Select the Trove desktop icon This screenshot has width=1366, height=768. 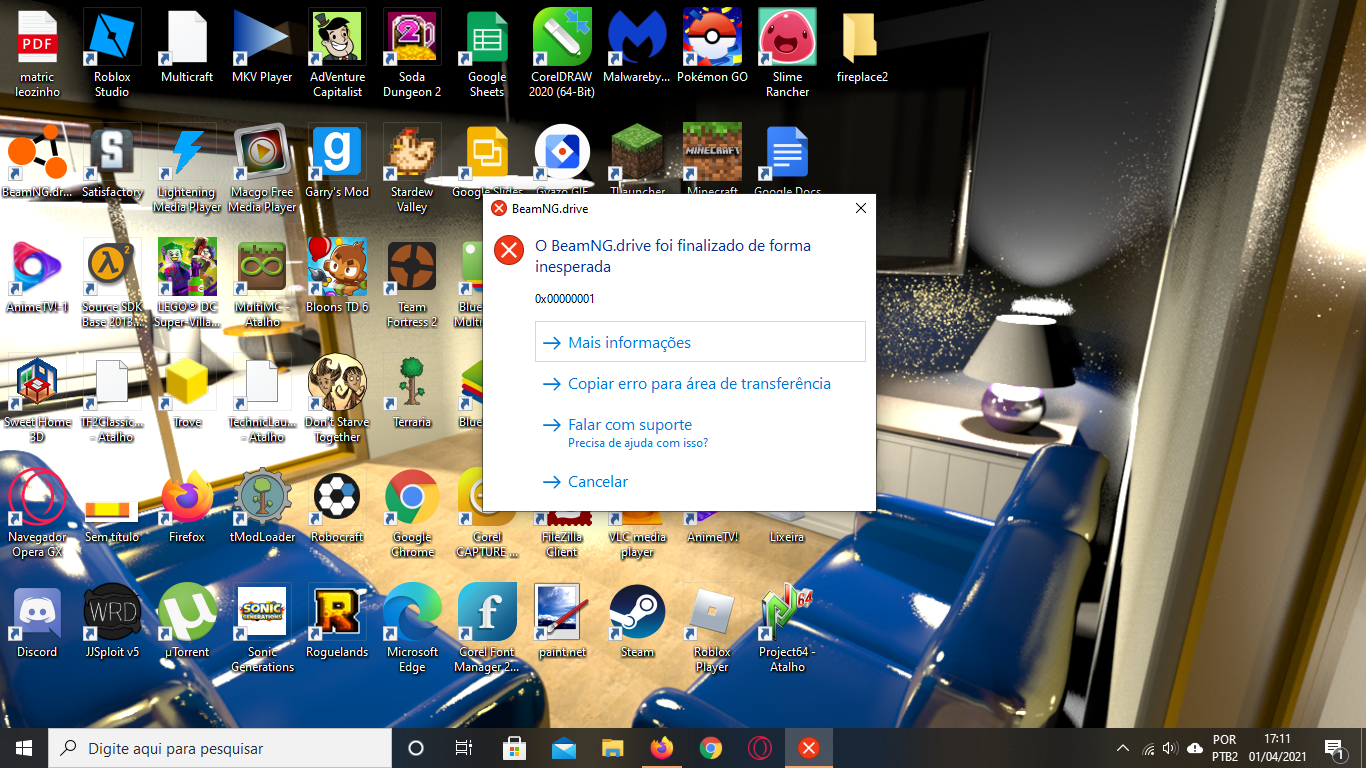click(187, 392)
